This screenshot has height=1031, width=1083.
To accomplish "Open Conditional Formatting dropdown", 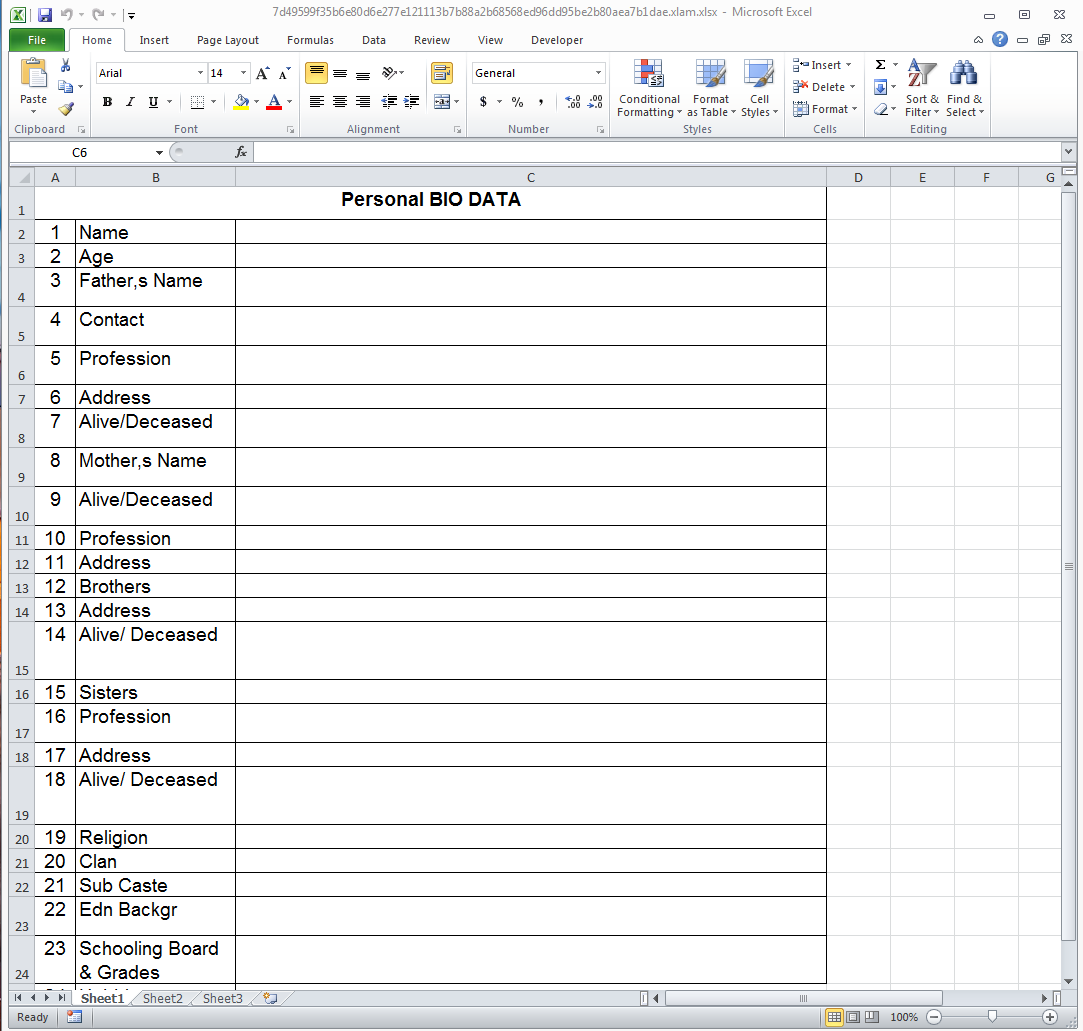I will point(649,88).
